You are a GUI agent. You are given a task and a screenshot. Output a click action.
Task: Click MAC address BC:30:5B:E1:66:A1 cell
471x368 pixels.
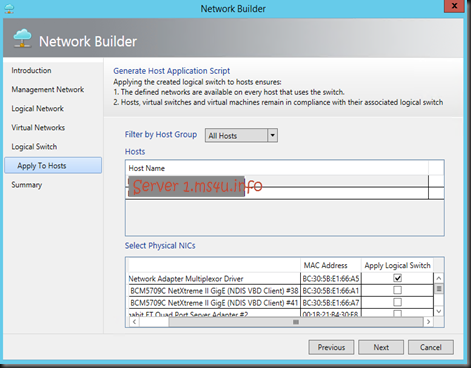point(331,291)
